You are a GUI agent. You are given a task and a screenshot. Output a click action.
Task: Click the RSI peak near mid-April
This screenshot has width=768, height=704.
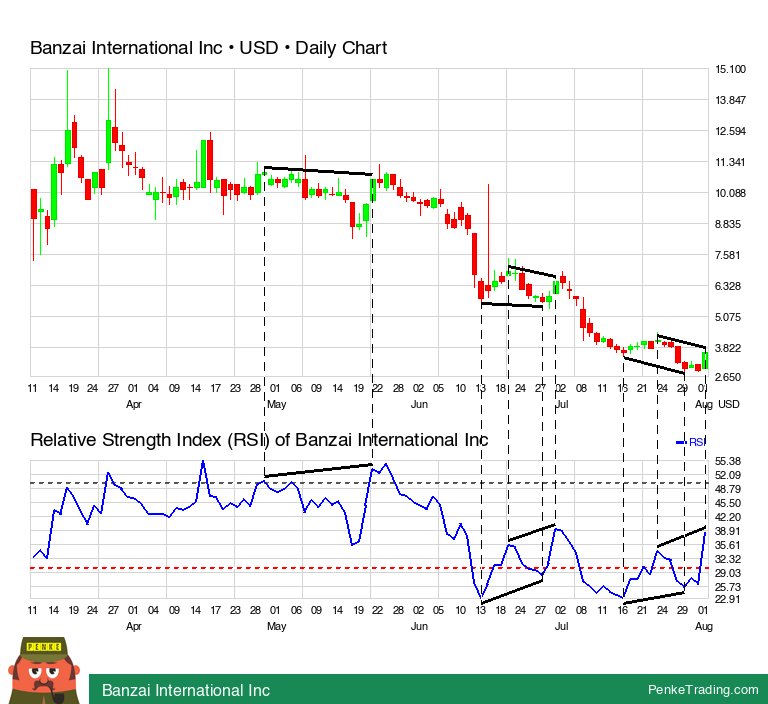click(x=203, y=462)
